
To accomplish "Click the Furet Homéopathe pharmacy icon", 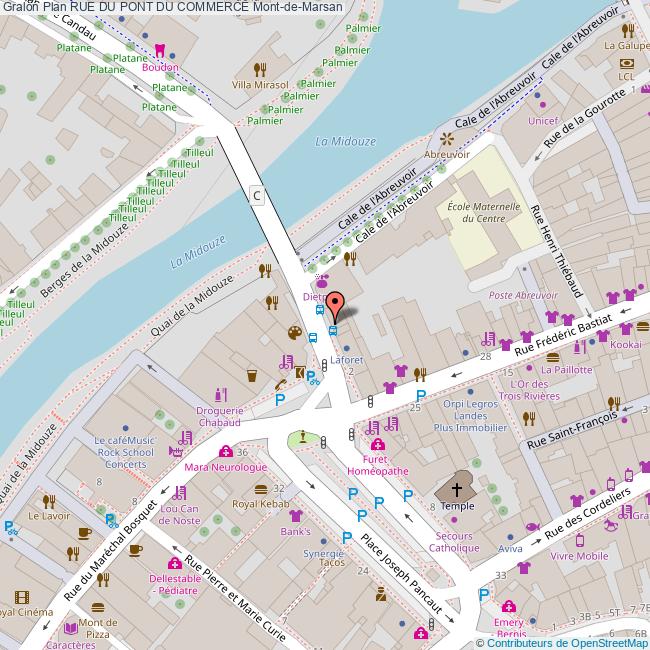I will [x=377, y=445].
